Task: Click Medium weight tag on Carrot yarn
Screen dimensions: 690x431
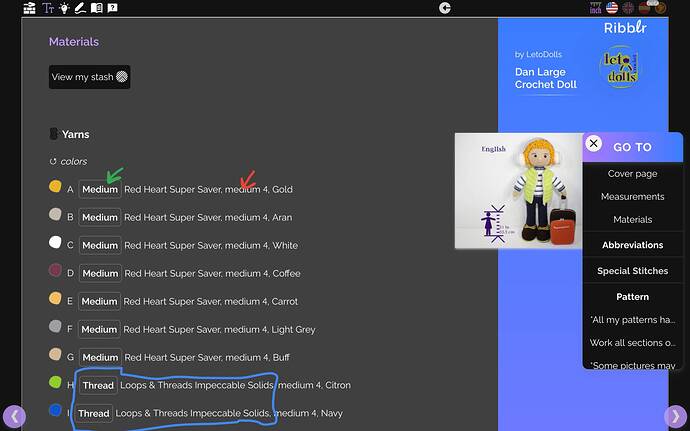Action: [99, 302]
